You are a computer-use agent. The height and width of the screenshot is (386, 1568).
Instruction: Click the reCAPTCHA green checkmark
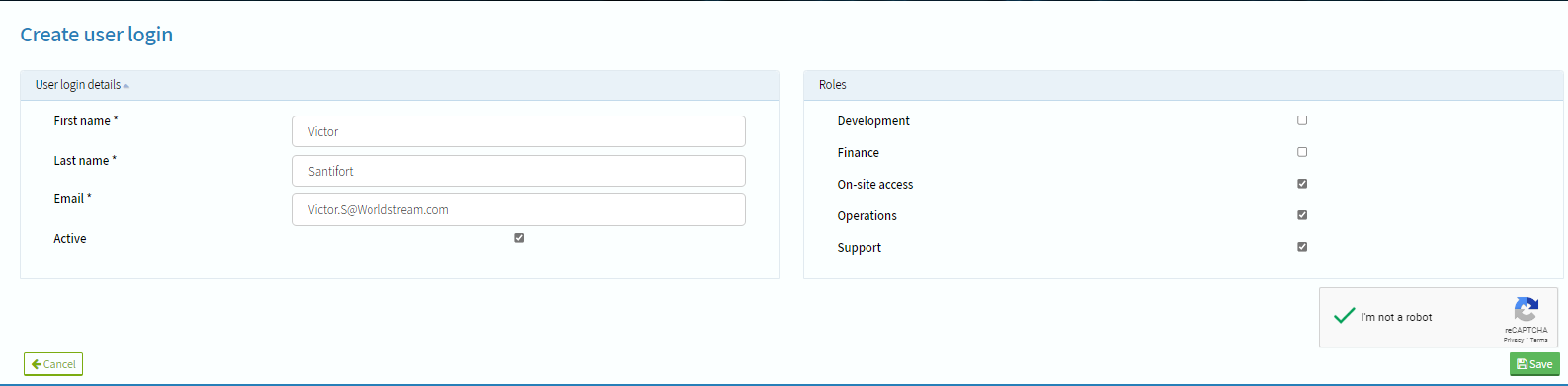coord(1344,316)
